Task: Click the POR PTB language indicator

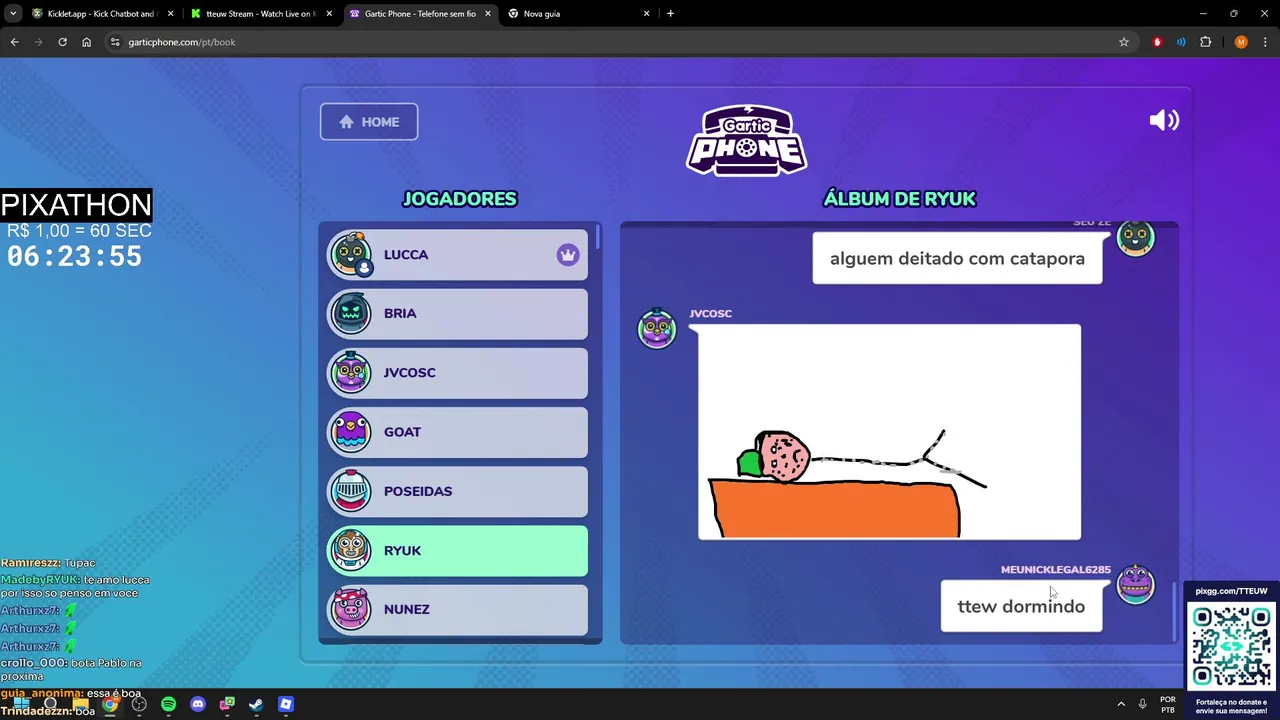Action: pos(1167,704)
